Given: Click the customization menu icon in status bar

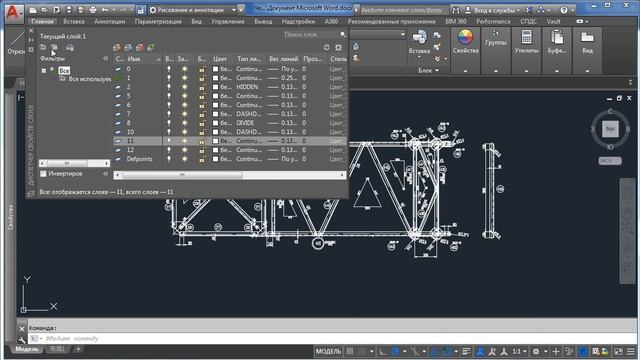Looking at the screenshot, I should [x=631, y=351].
